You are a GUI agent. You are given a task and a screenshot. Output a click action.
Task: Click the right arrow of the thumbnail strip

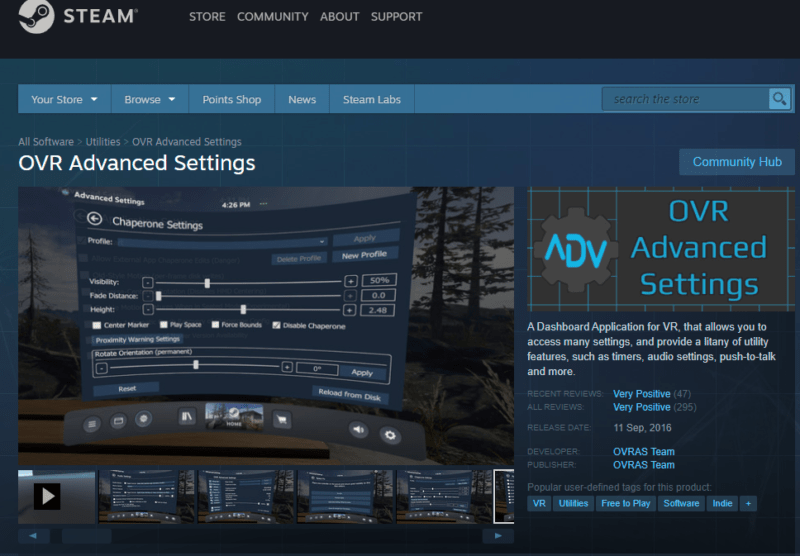click(x=498, y=536)
